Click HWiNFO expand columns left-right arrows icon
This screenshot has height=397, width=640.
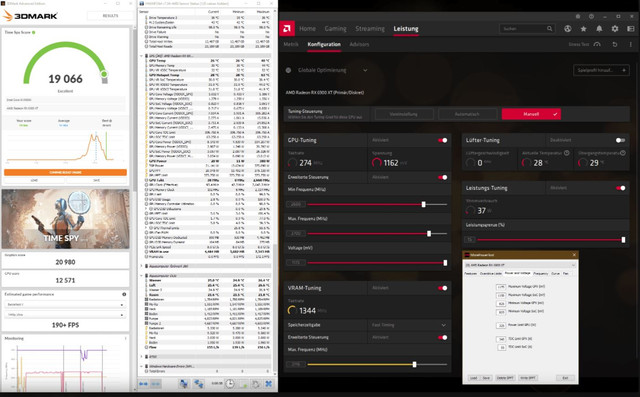(x=143, y=384)
